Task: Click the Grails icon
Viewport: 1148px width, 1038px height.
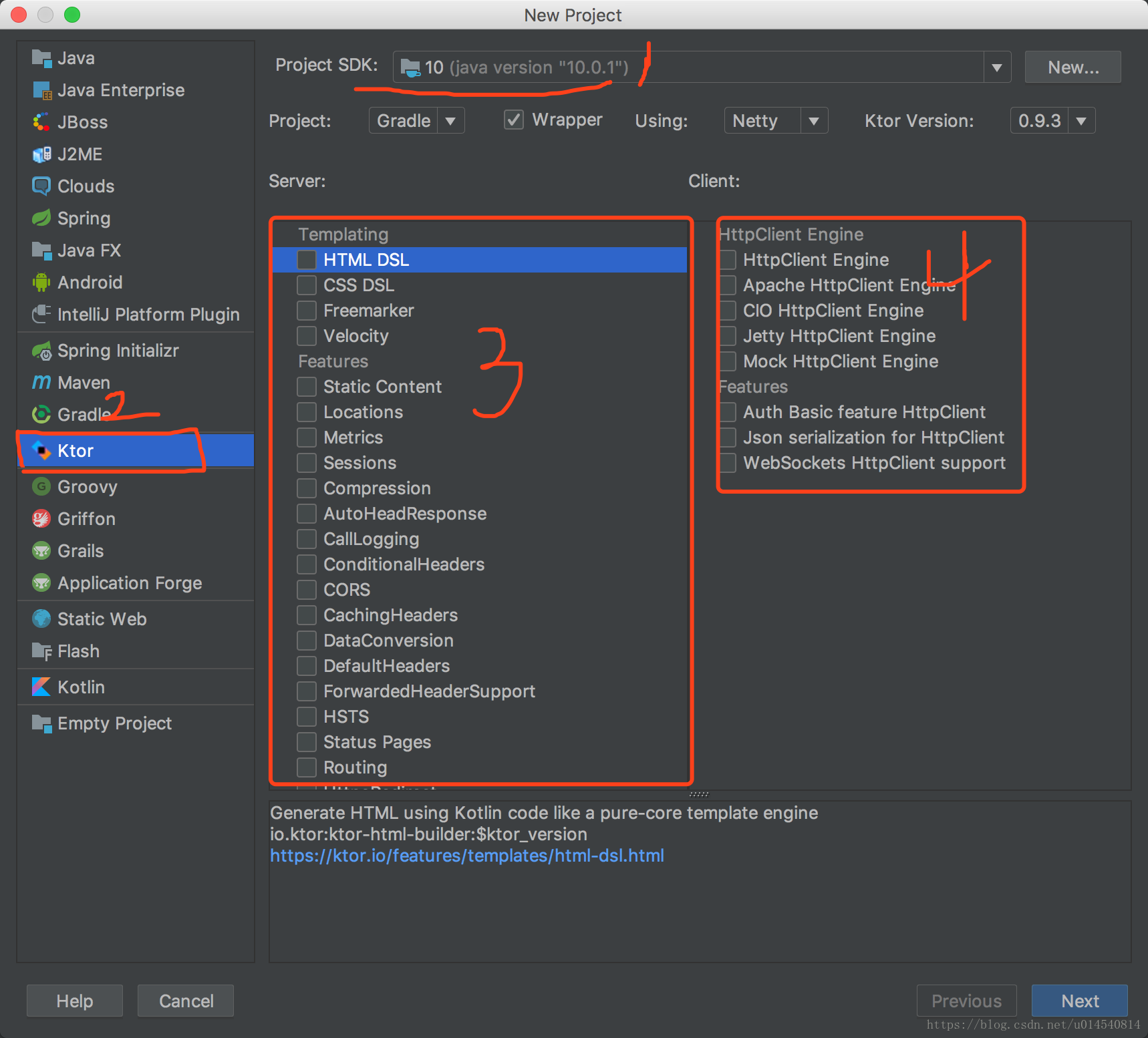Action: point(41,551)
